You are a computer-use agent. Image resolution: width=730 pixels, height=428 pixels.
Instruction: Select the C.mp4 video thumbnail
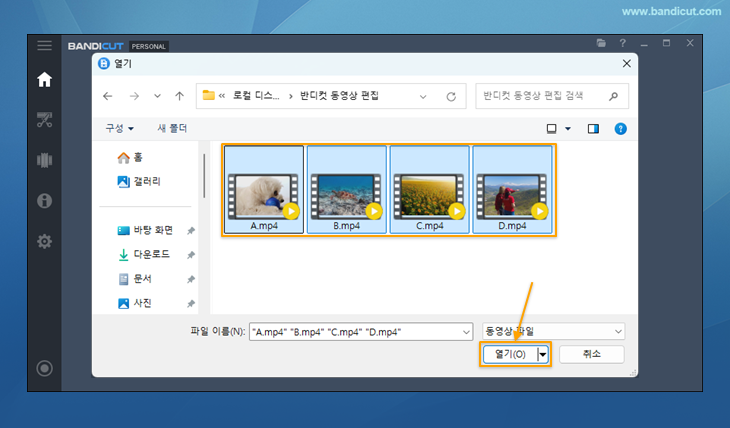pyautogui.click(x=429, y=190)
